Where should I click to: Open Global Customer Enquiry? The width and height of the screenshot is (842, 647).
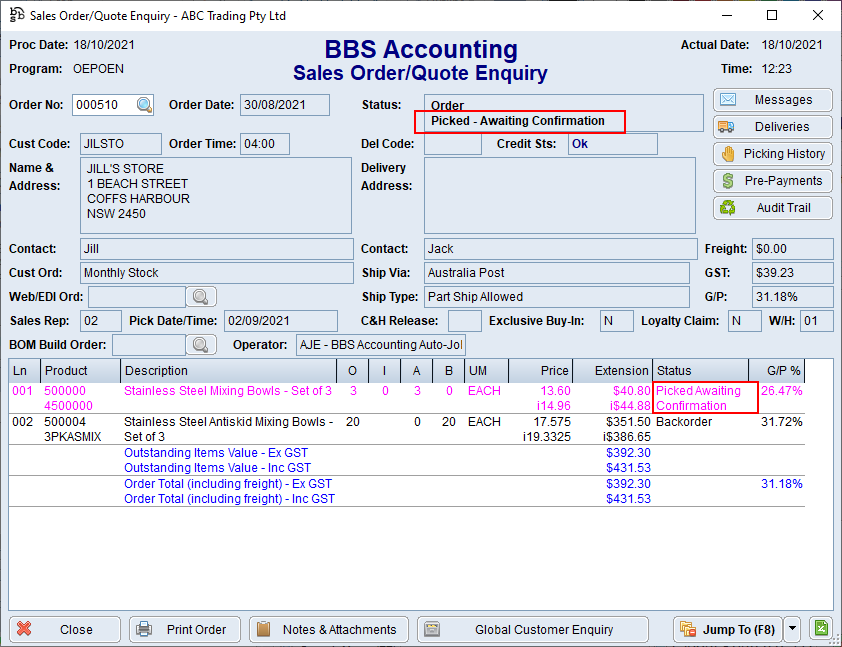click(x=530, y=629)
